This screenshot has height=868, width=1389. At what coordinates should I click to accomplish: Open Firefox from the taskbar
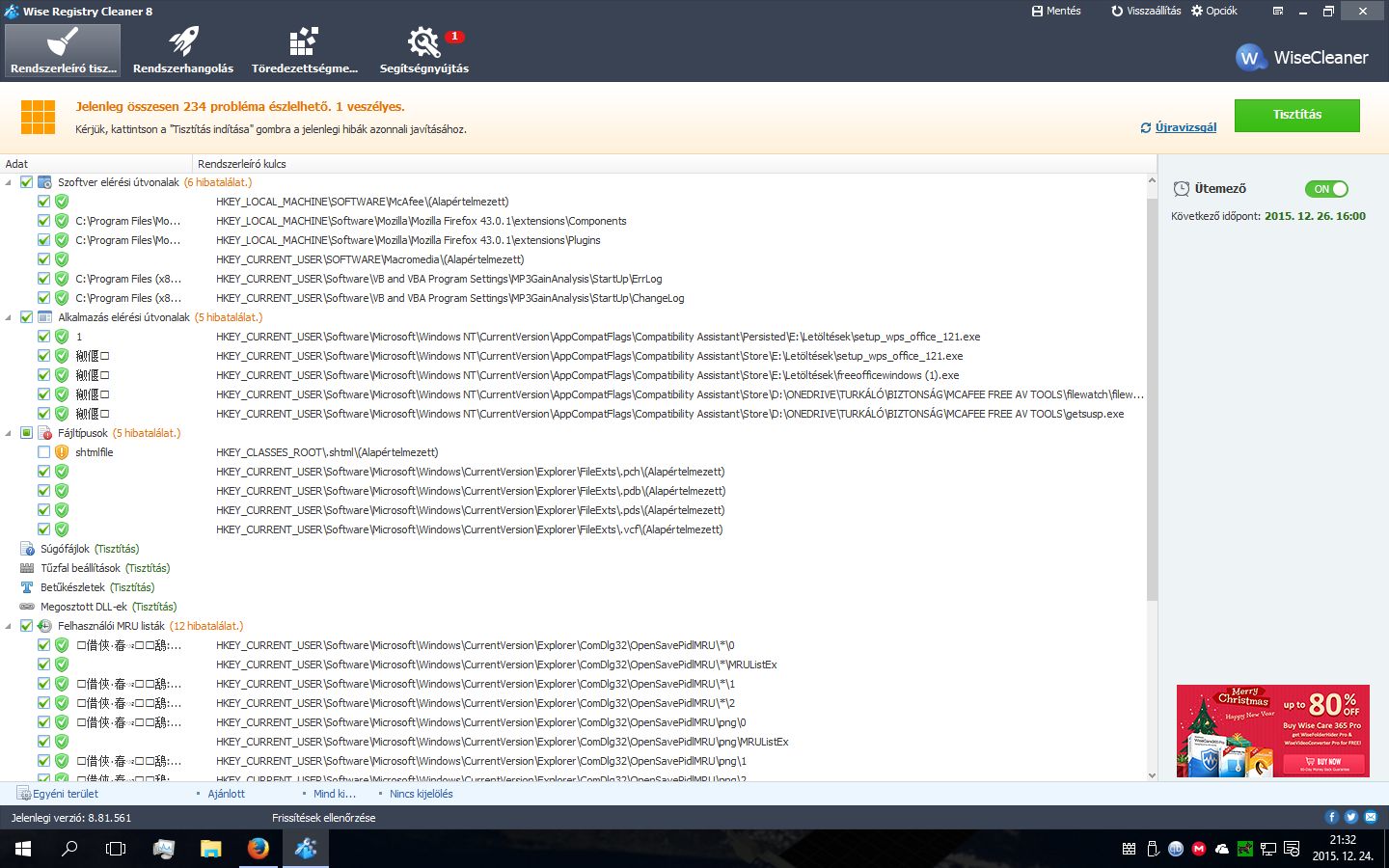(x=258, y=849)
